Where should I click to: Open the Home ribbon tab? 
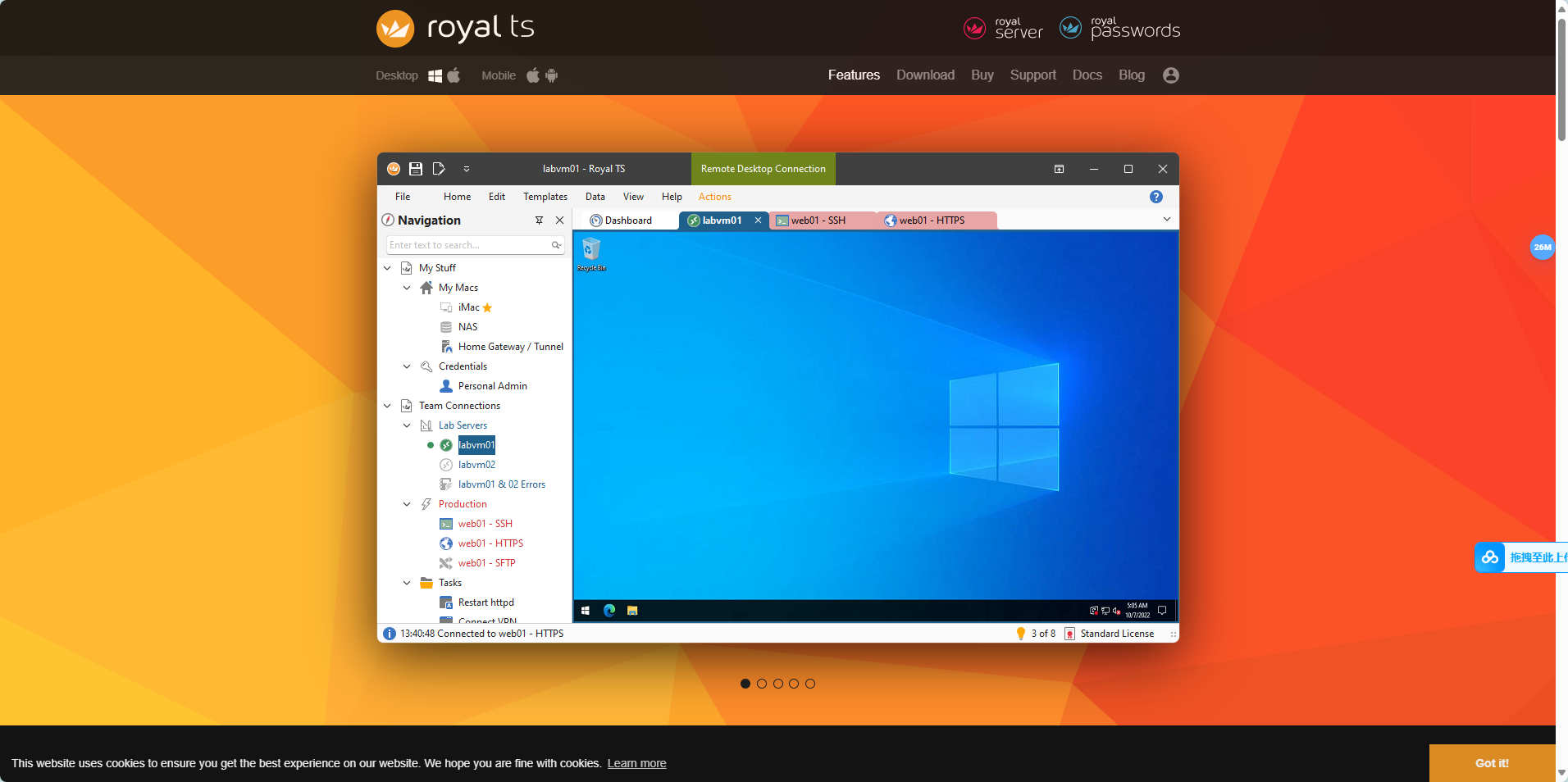(x=457, y=197)
